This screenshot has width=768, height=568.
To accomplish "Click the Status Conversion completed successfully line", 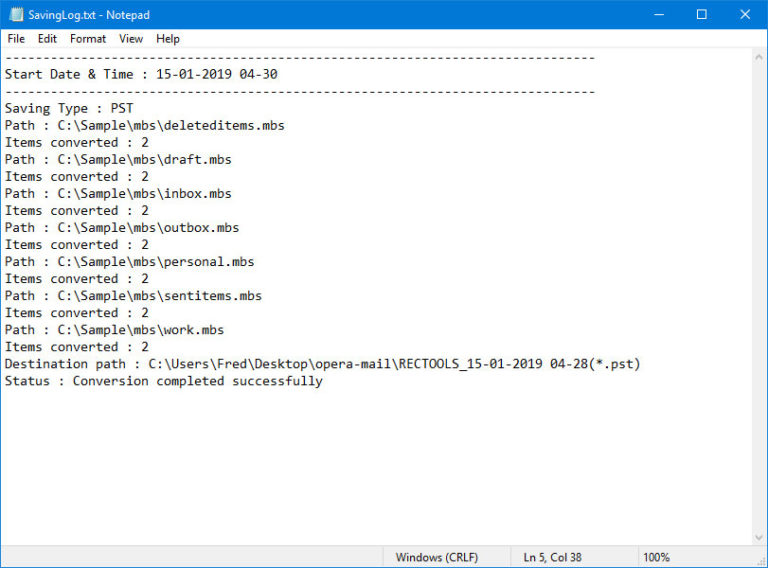I will pos(164,381).
